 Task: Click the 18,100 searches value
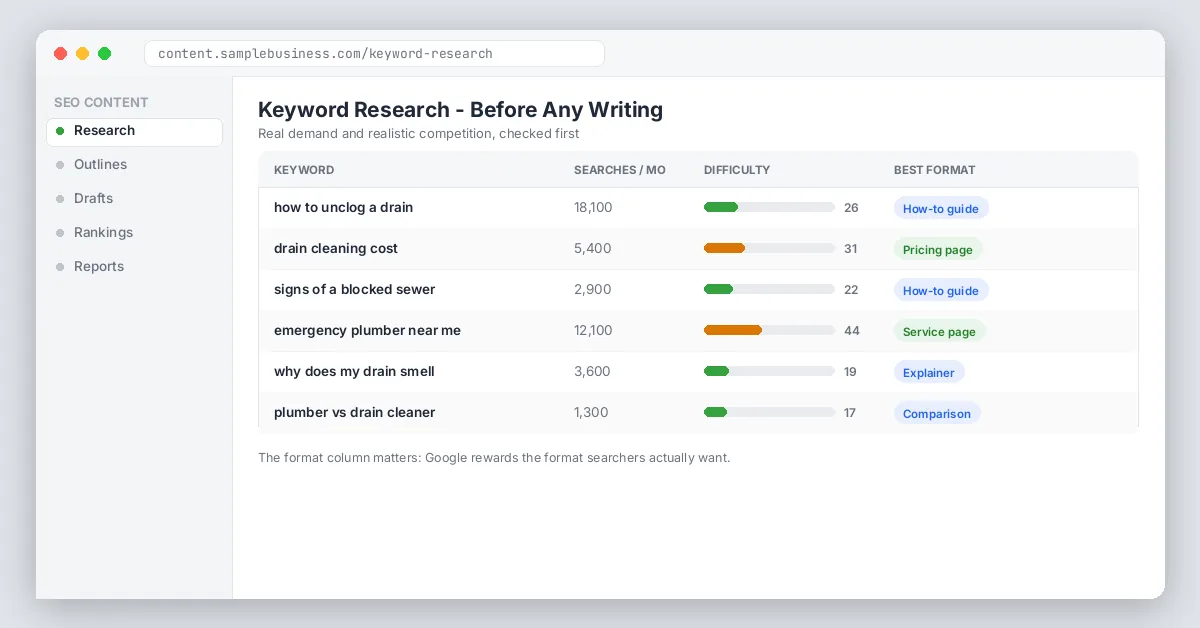pyautogui.click(x=593, y=208)
